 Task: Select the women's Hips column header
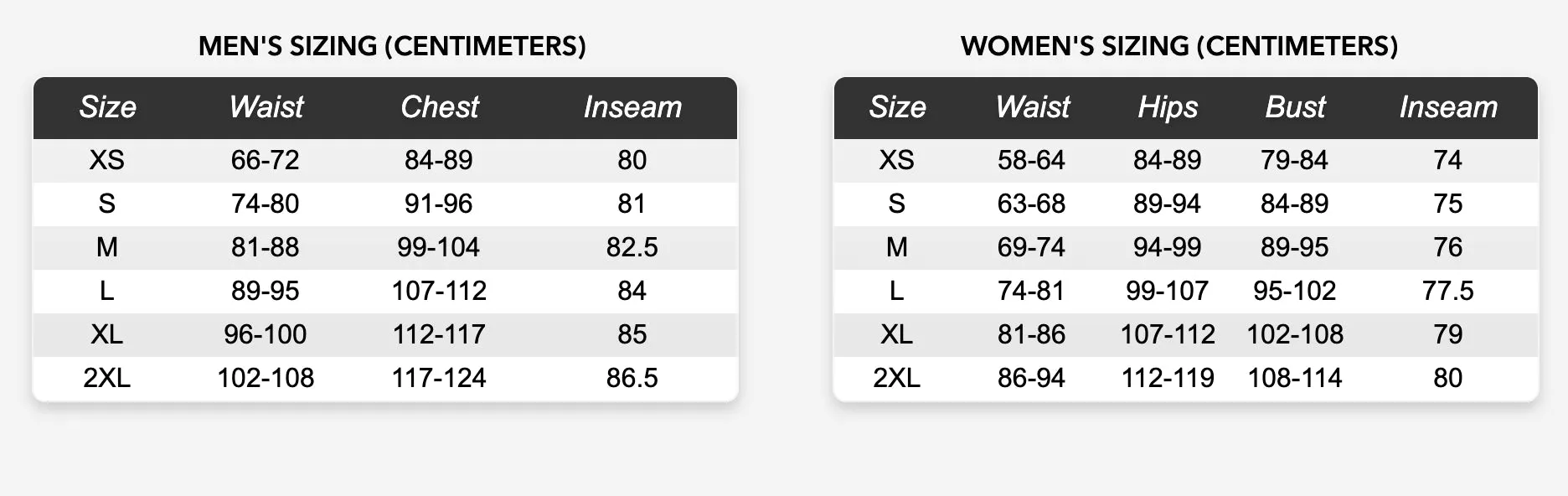click(x=1168, y=107)
